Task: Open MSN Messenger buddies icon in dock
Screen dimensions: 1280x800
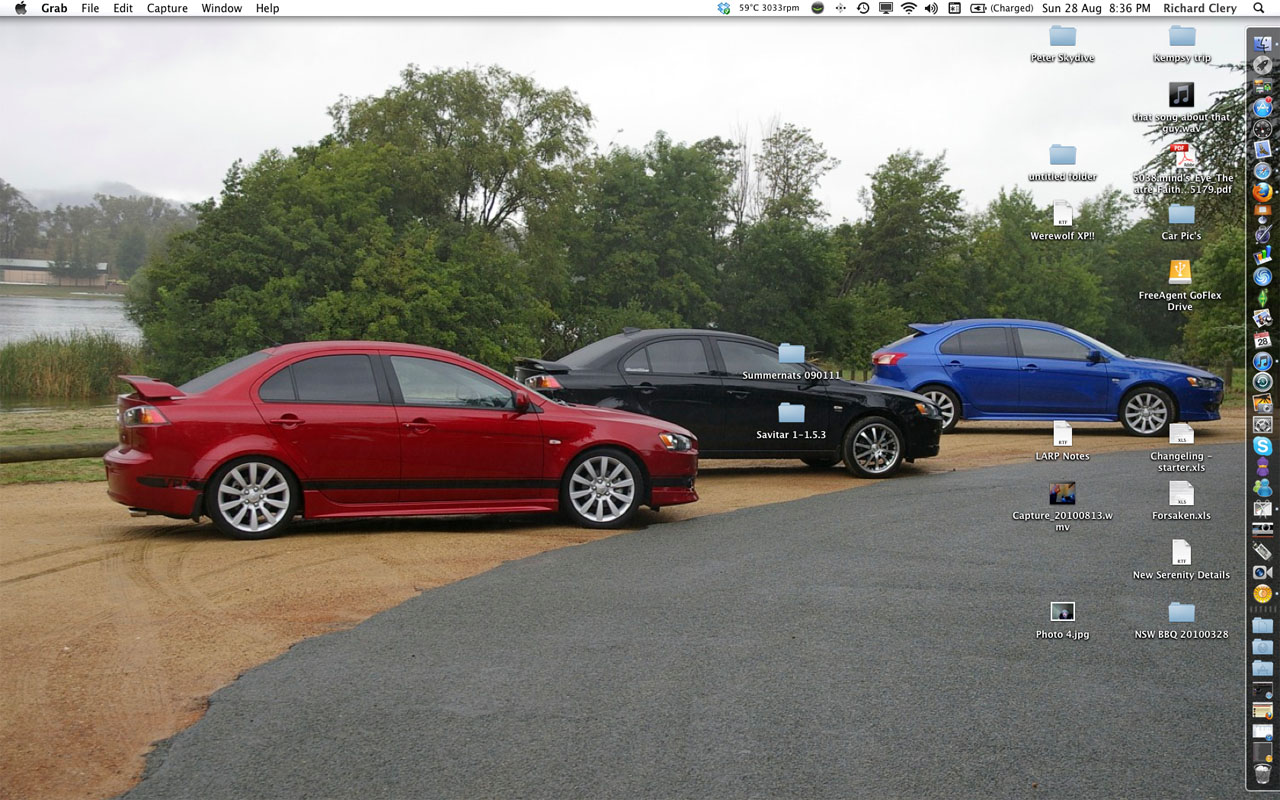Action: point(1262,487)
